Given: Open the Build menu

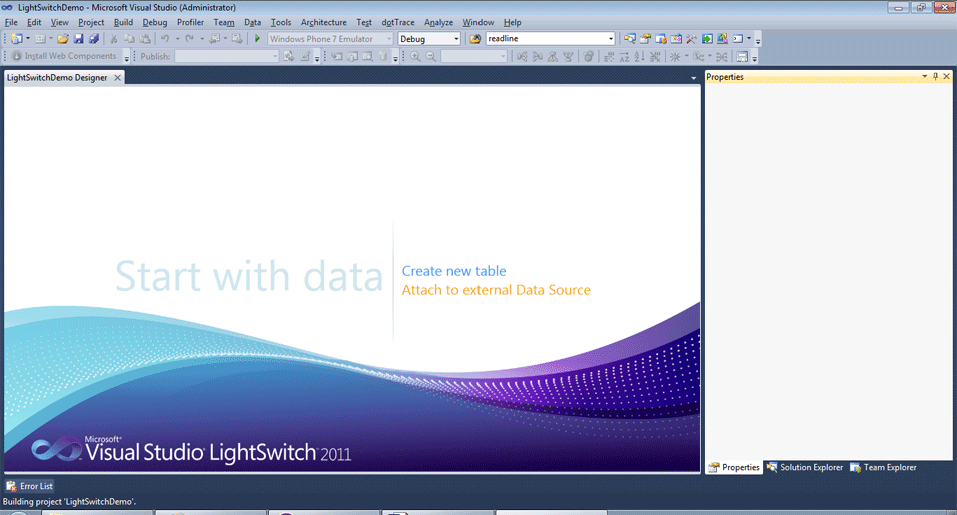Looking at the screenshot, I should click(x=123, y=22).
